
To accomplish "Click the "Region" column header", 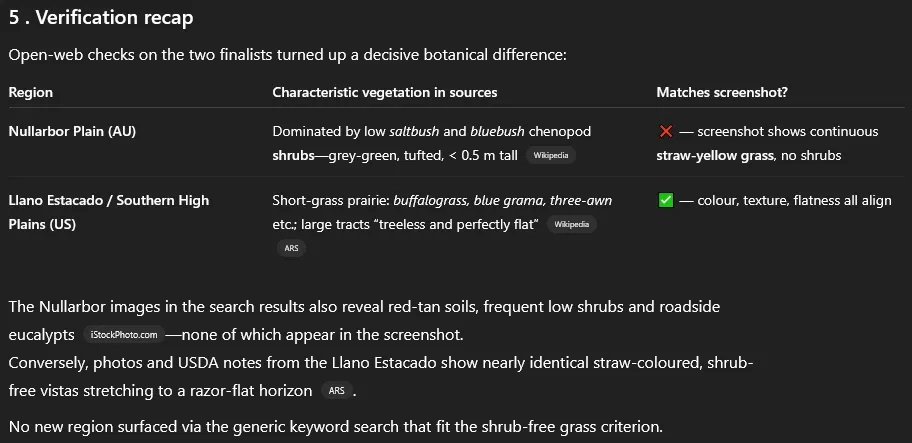I will (31, 92).
